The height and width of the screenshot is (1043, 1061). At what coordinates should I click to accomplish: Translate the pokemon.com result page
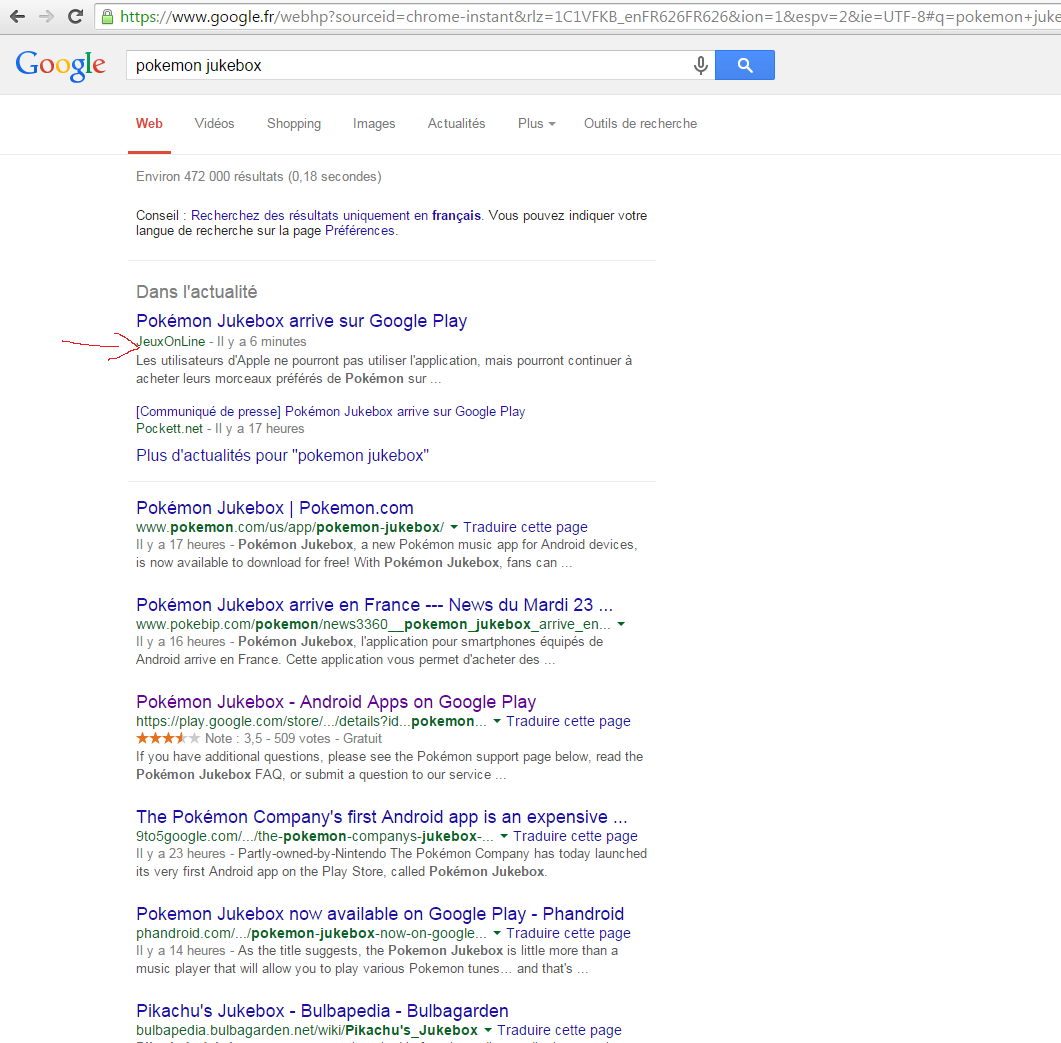click(525, 527)
